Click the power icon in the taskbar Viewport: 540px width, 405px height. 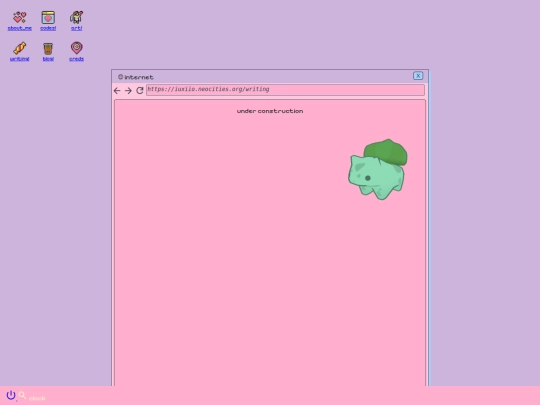[11, 395]
